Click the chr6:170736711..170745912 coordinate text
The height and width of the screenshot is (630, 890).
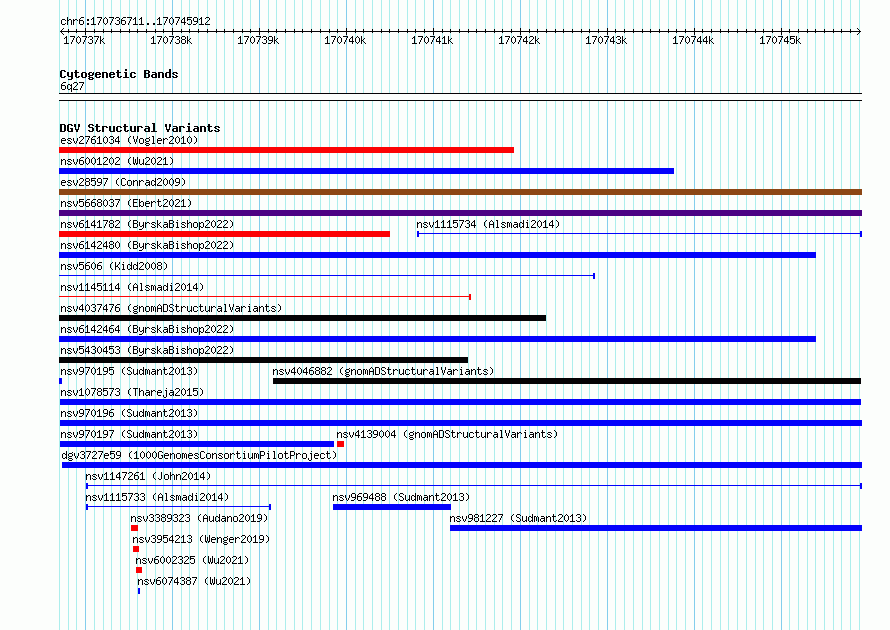click(x=135, y=21)
